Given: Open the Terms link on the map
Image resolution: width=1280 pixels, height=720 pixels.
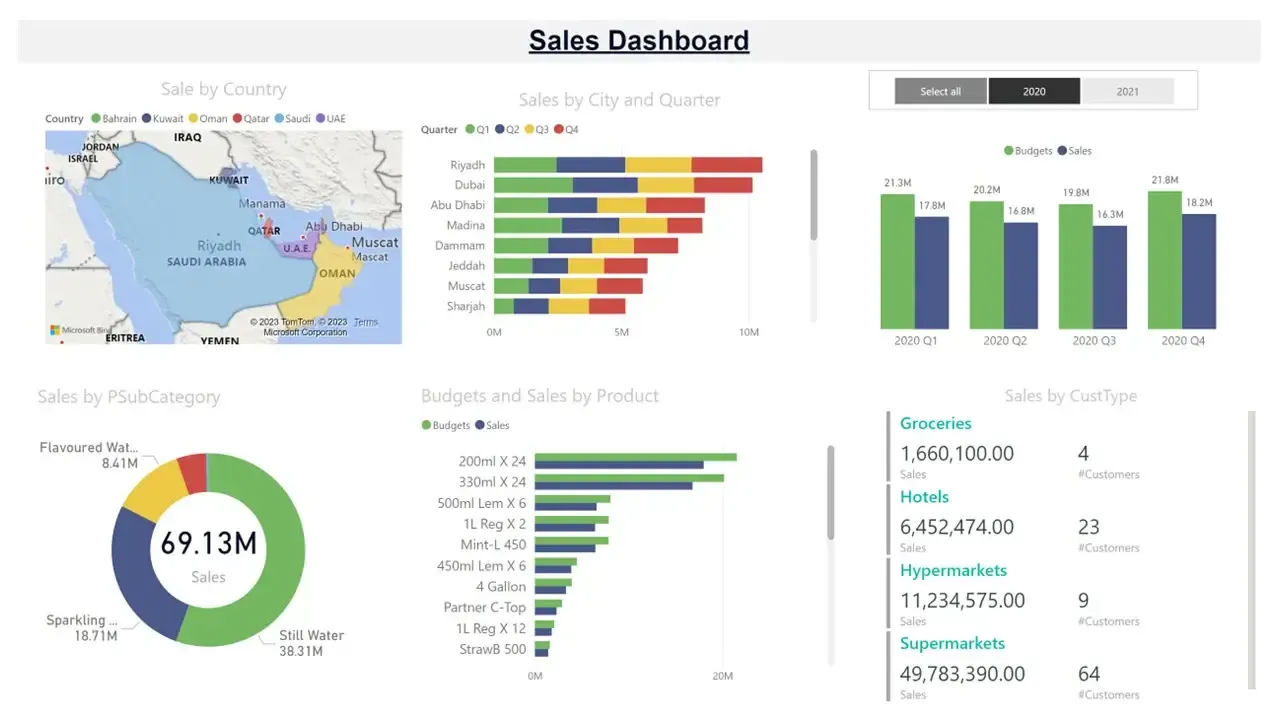Looking at the screenshot, I should coord(365,322).
